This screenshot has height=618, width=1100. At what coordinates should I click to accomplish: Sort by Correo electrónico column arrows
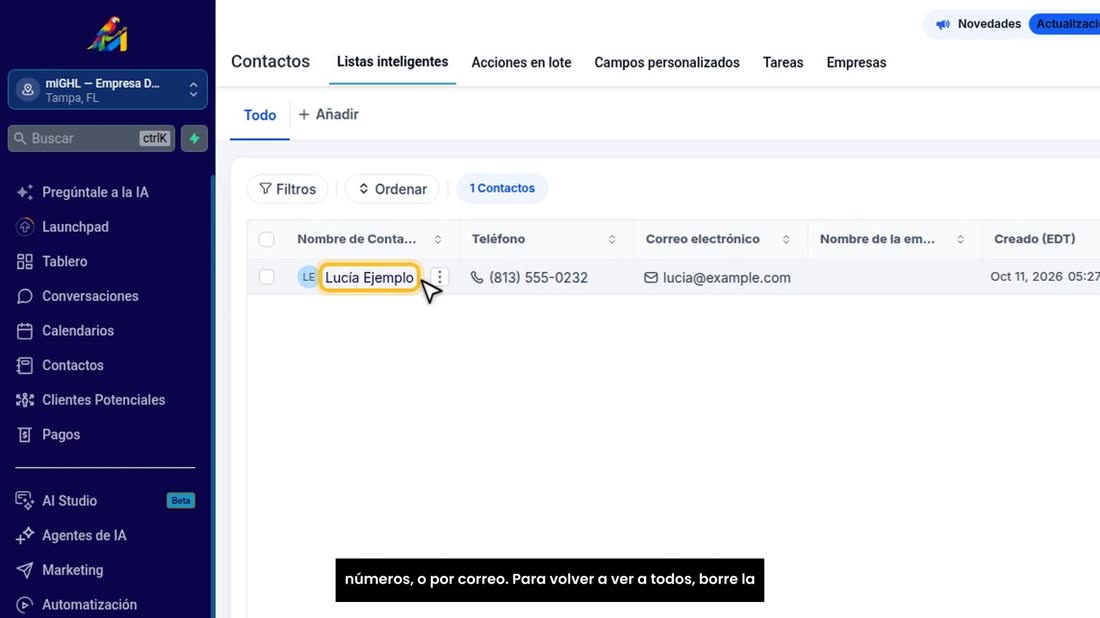(x=786, y=239)
